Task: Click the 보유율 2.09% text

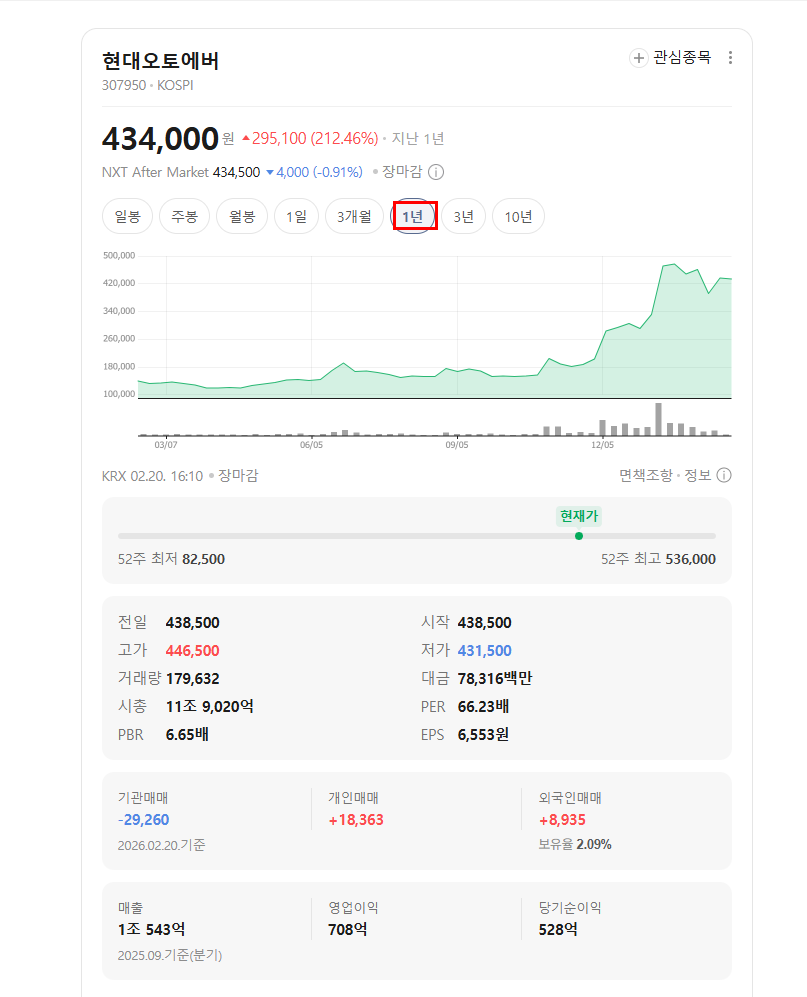Action: coord(575,844)
